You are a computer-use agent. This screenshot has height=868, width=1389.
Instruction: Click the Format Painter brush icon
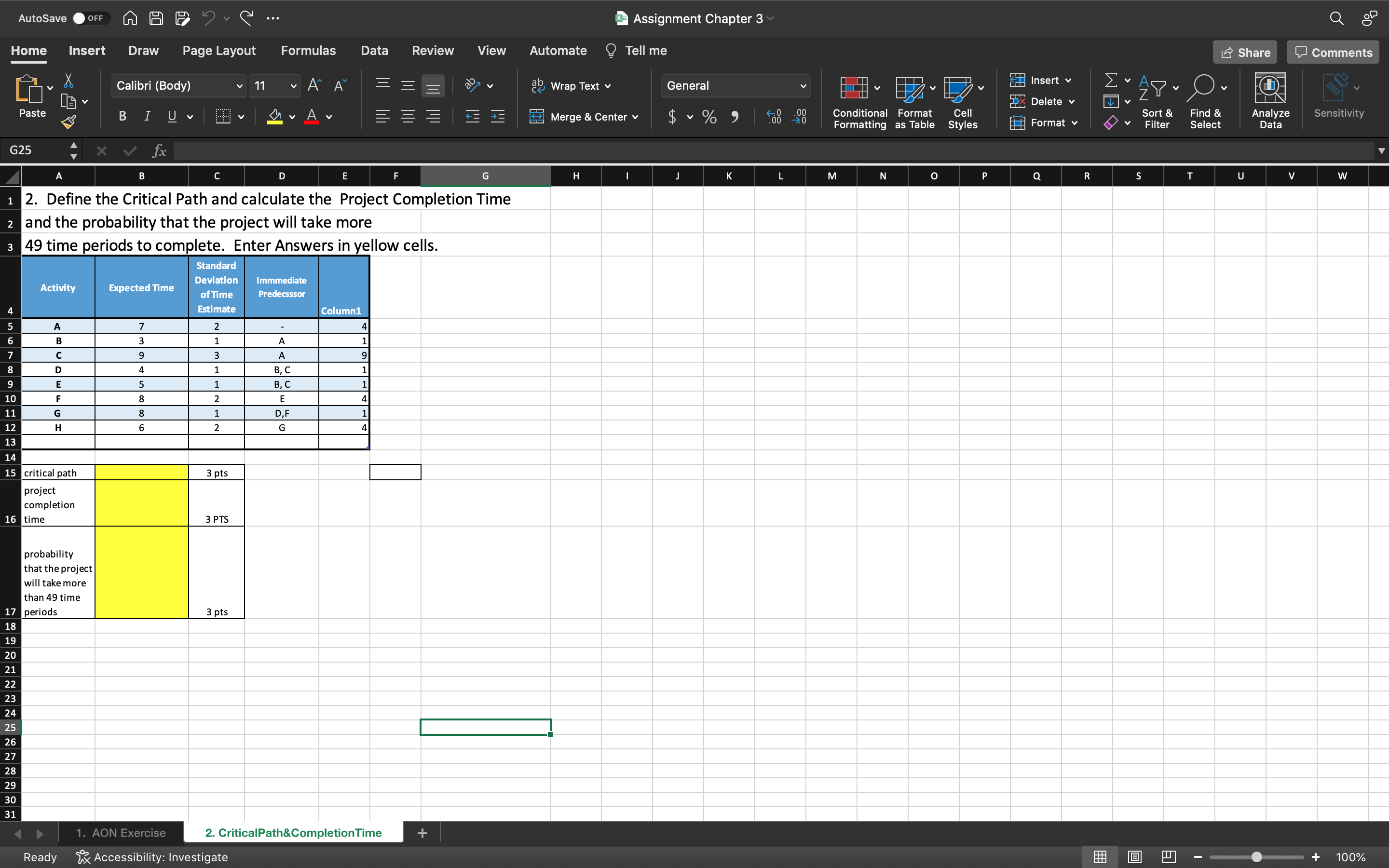[x=68, y=121]
